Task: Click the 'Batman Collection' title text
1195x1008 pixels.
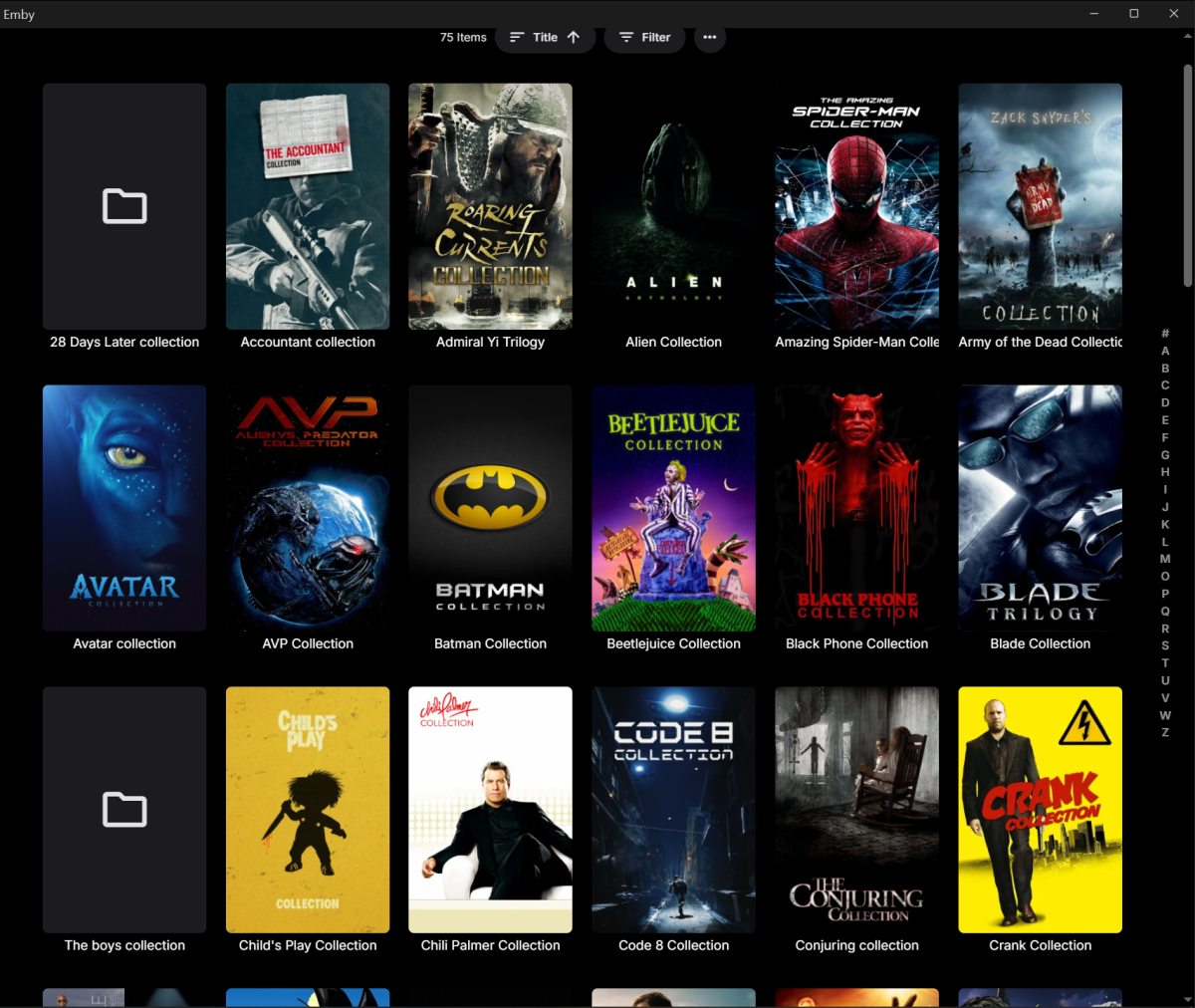Action: coord(490,643)
